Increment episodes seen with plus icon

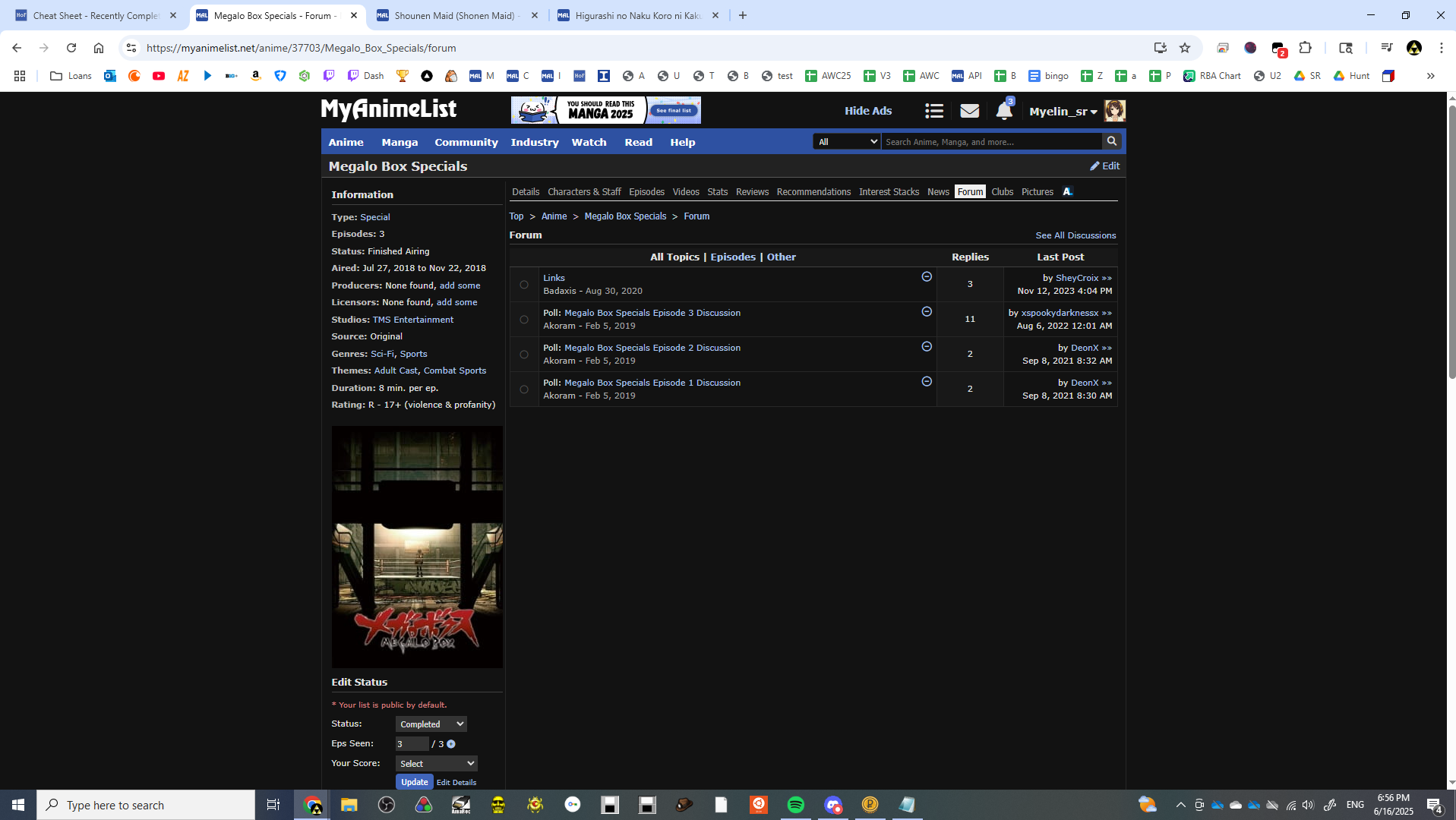[451, 744]
